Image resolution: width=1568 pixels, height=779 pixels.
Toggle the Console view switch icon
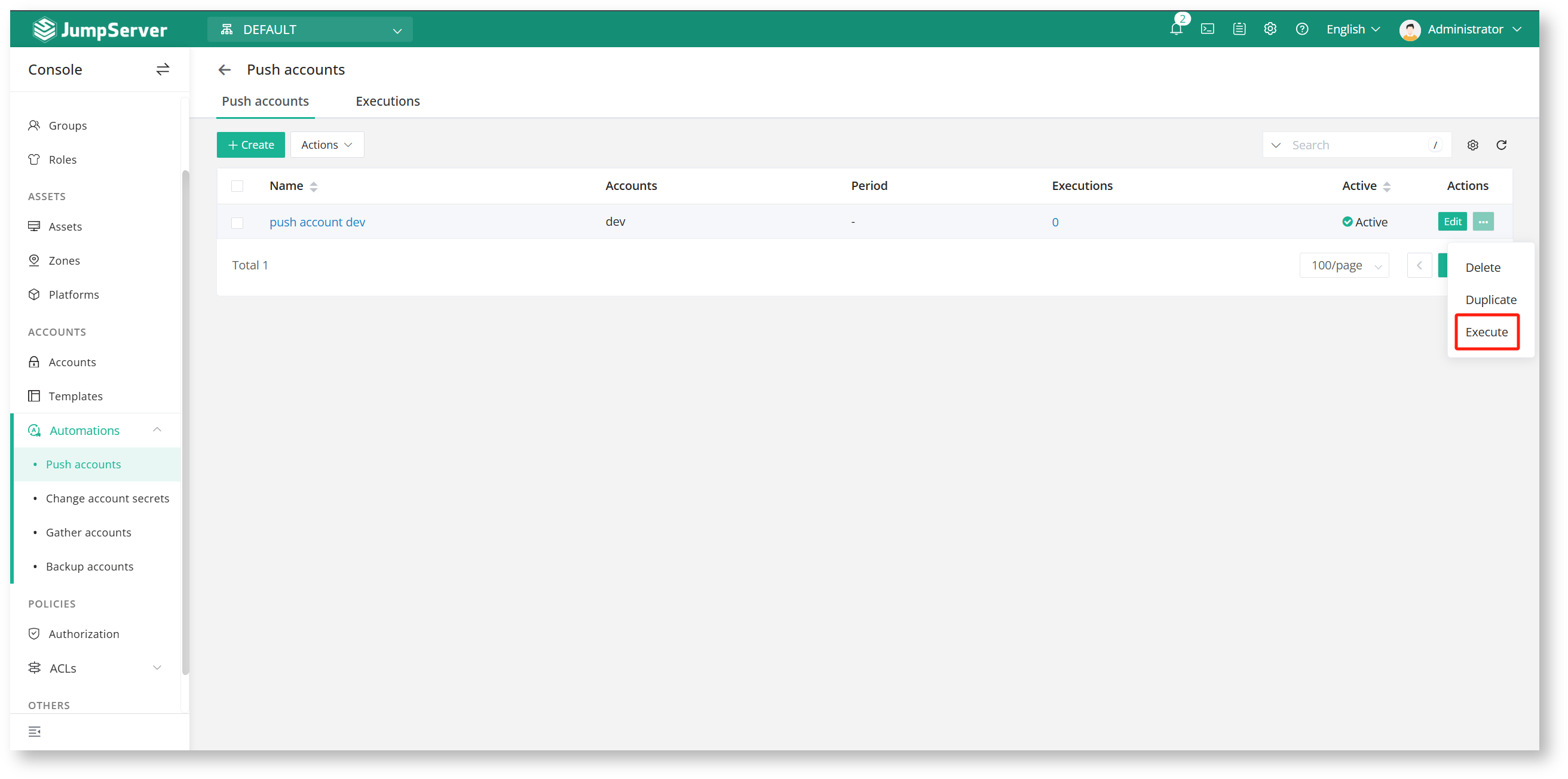tap(163, 69)
